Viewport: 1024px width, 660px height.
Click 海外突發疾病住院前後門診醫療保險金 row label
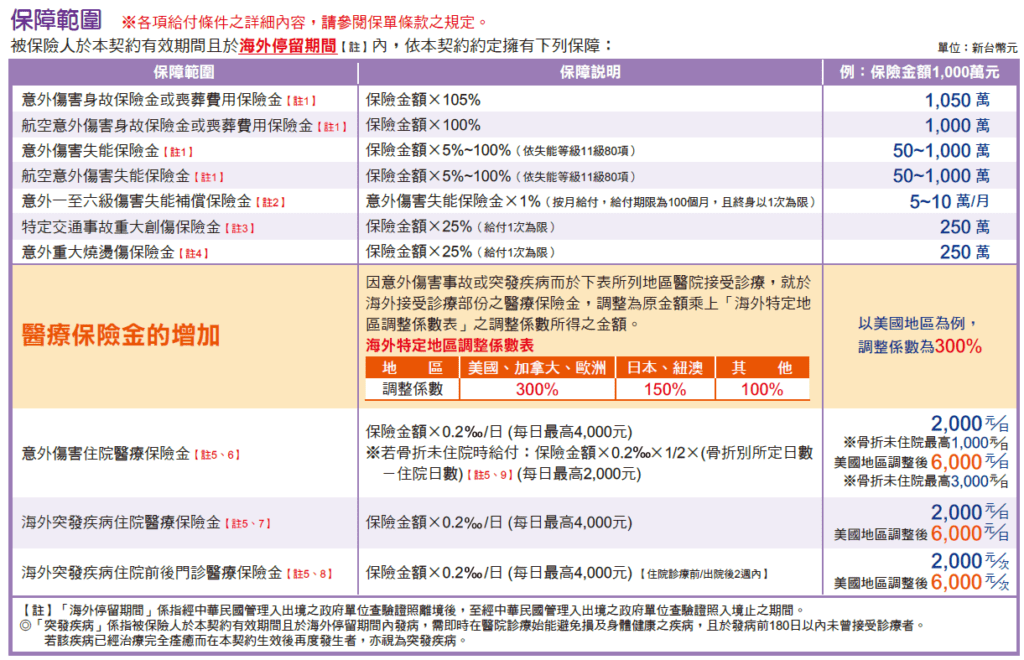[152, 573]
